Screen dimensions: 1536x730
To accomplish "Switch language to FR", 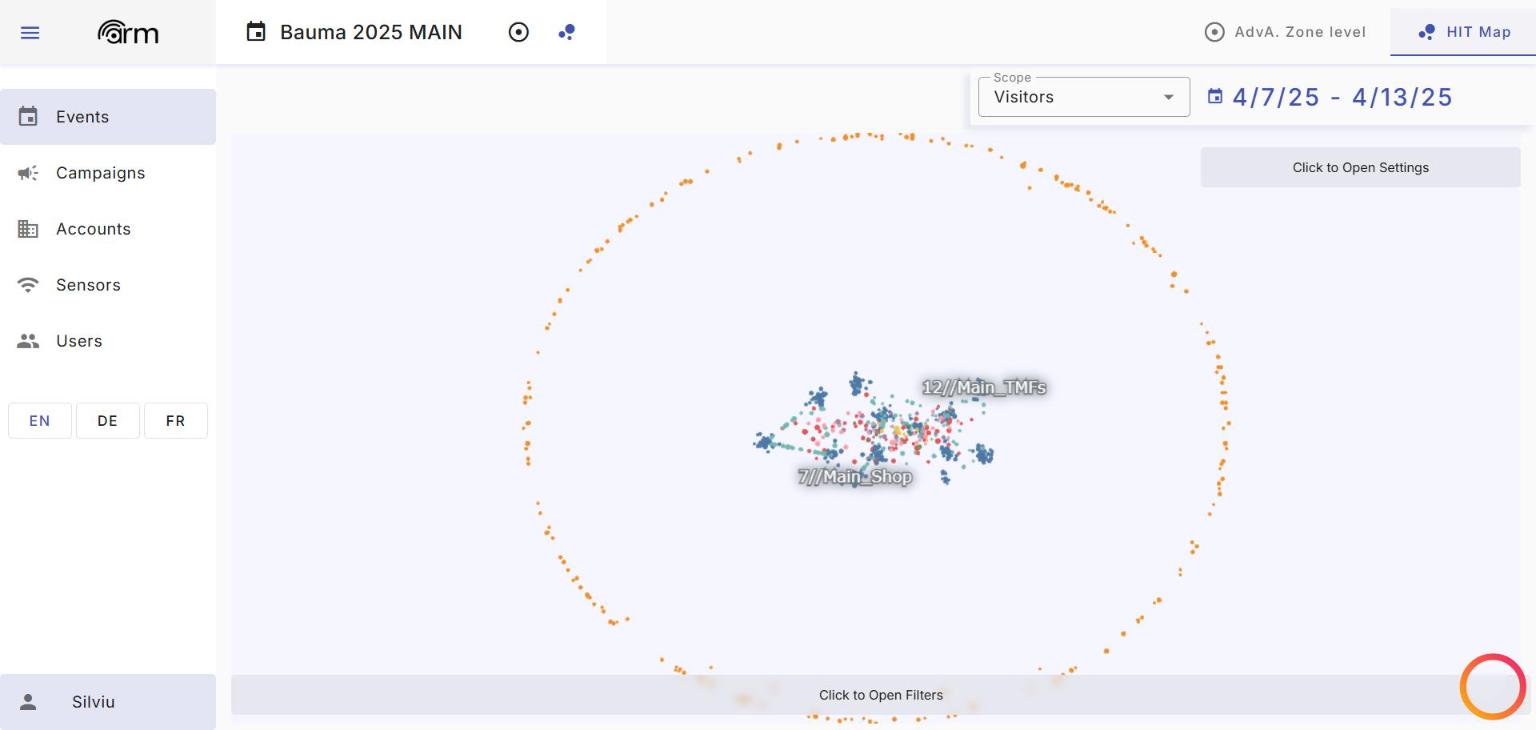I will pyautogui.click(x=176, y=421).
